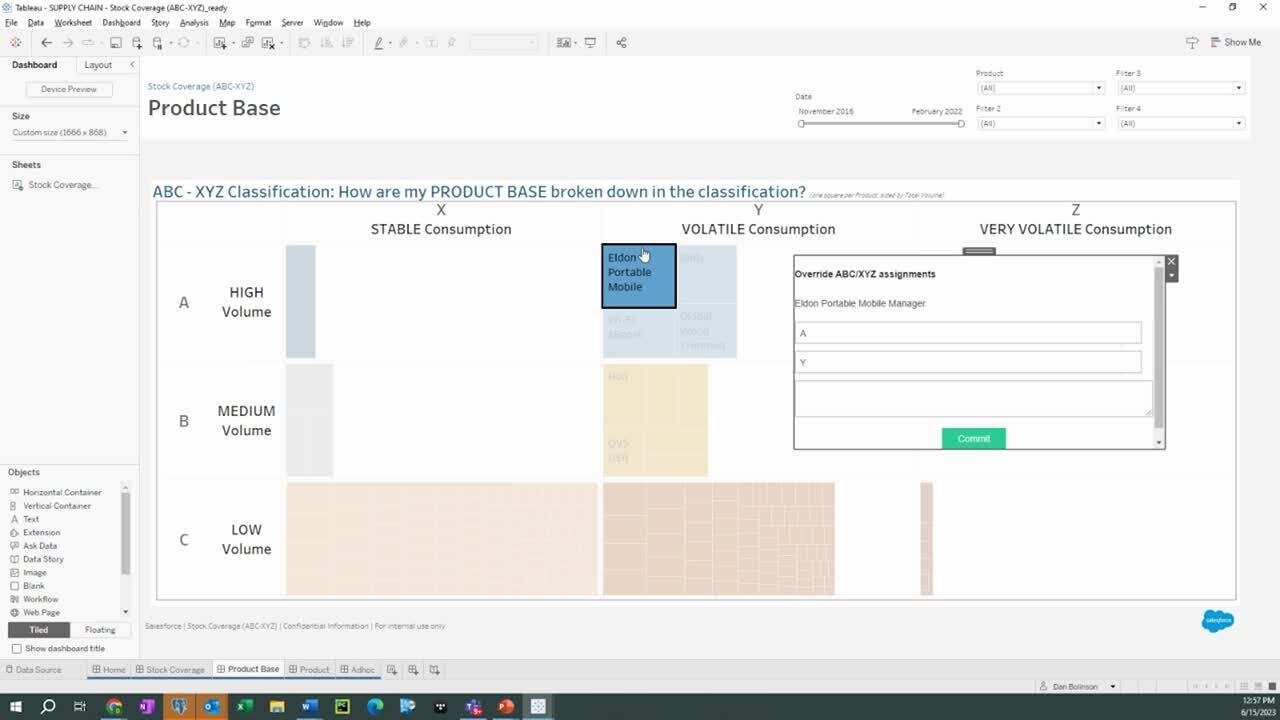The width and height of the screenshot is (1280, 720).
Task: Switch to the Stock Coverage sheet tab
Action: 170,670
